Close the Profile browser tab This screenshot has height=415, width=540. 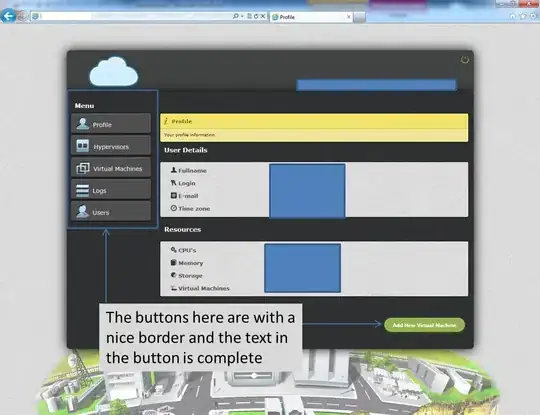(x=349, y=17)
